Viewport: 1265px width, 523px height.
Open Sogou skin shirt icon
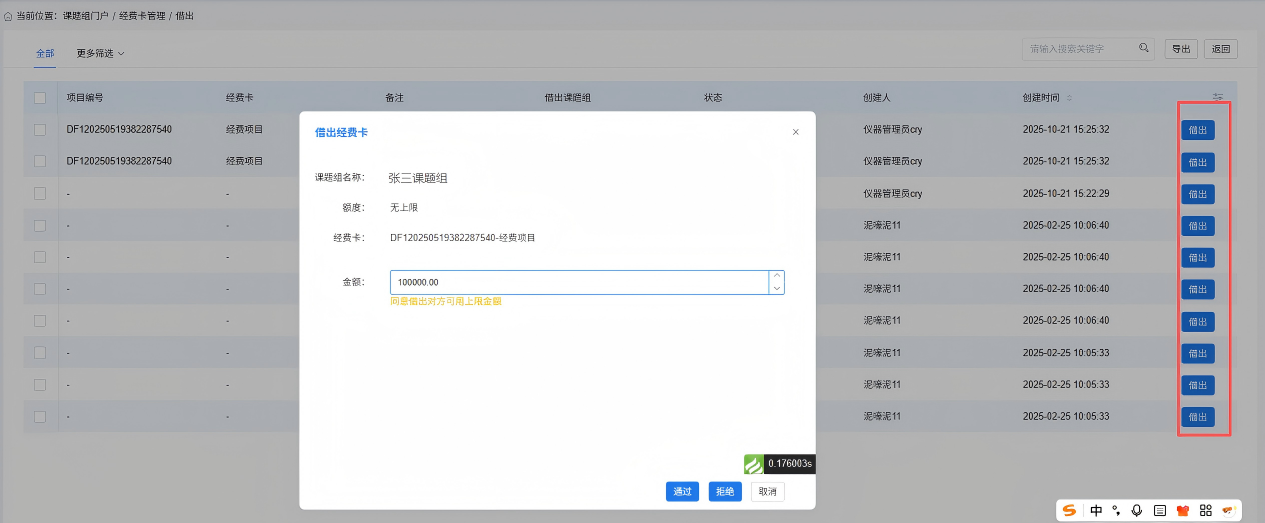tap(1183, 510)
